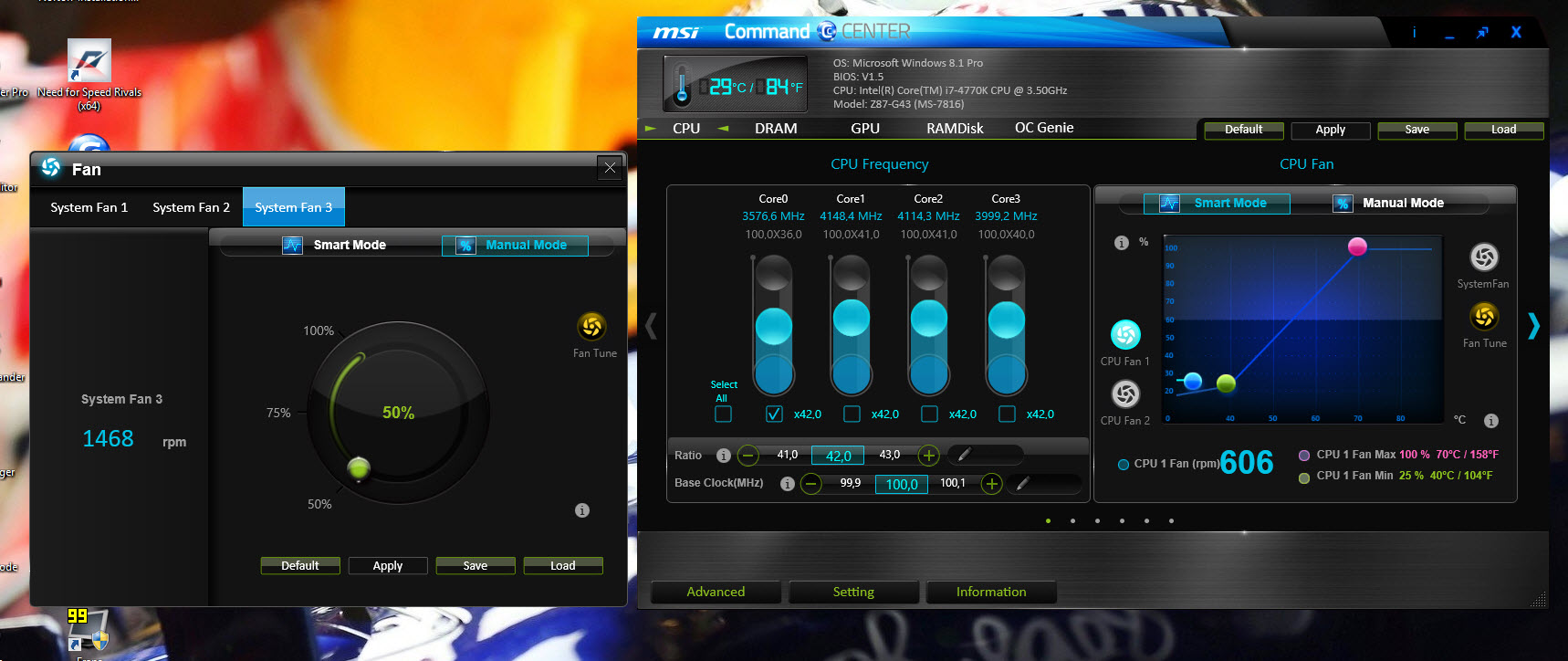
Task: Click green fan curve min point
Action: click(x=1227, y=383)
